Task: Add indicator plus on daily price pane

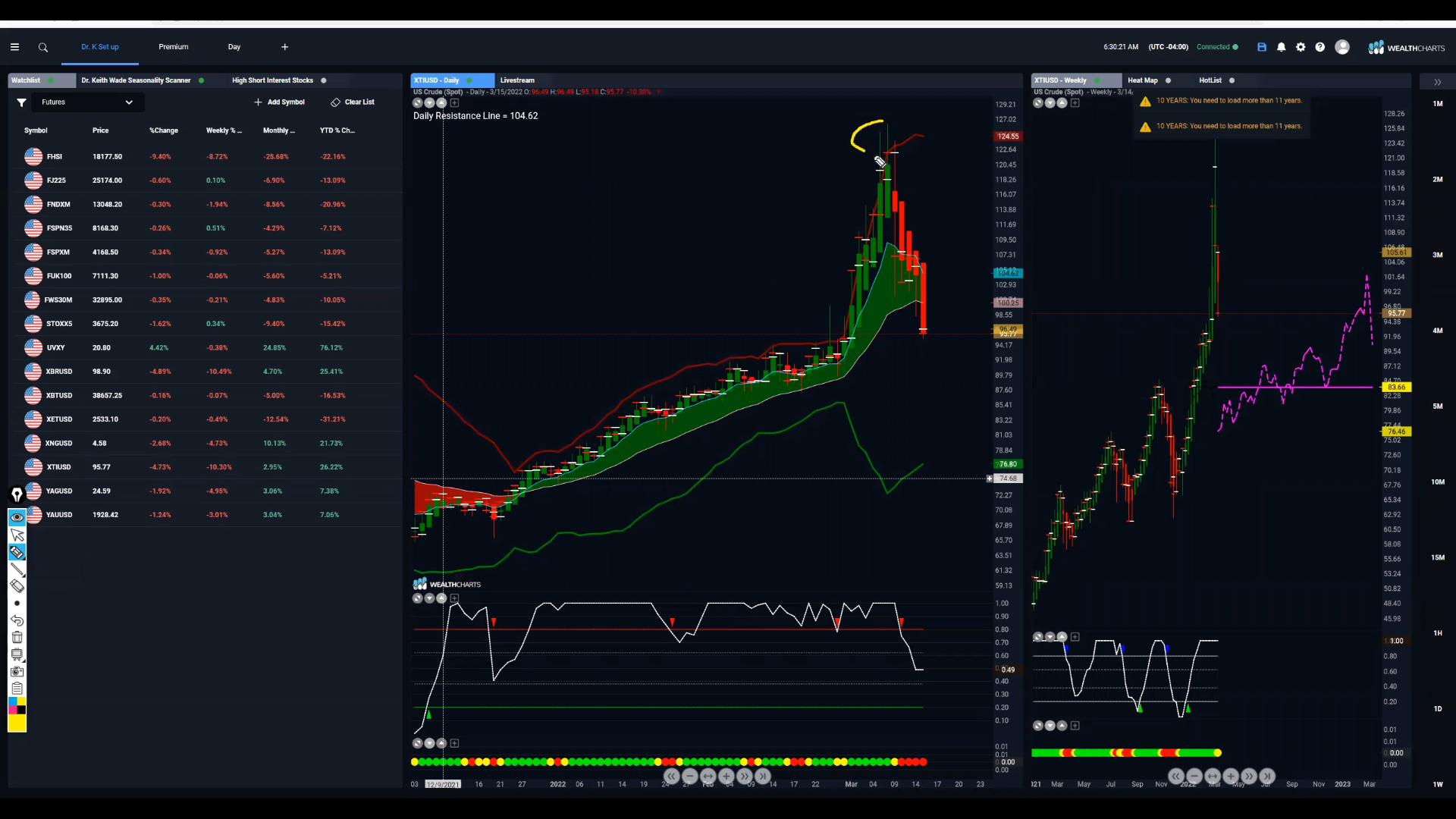Action: click(x=454, y=102)
